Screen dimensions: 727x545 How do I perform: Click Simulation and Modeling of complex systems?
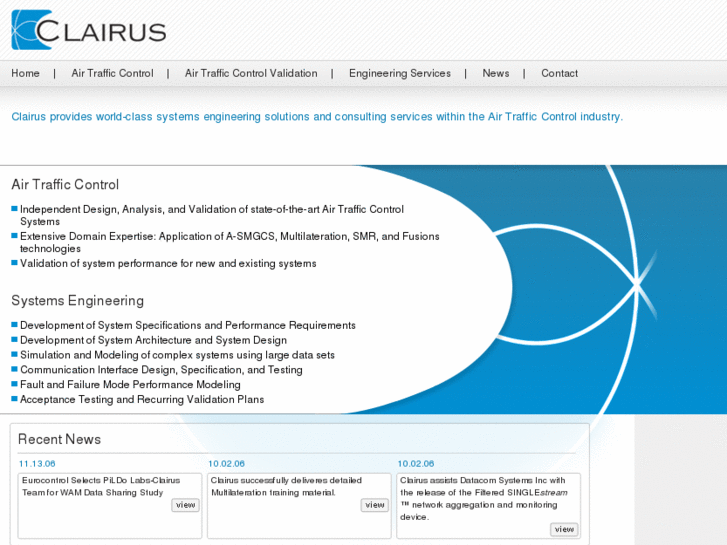click(x=177, y=355)
